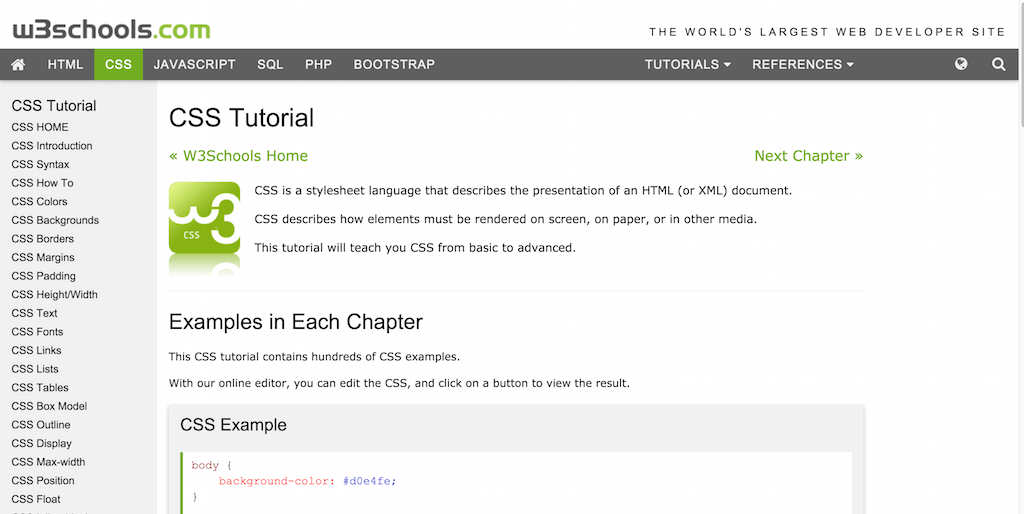Open CSS How To in sidebar
This screenshot has height=514, width=1024.
click(42, 183)
